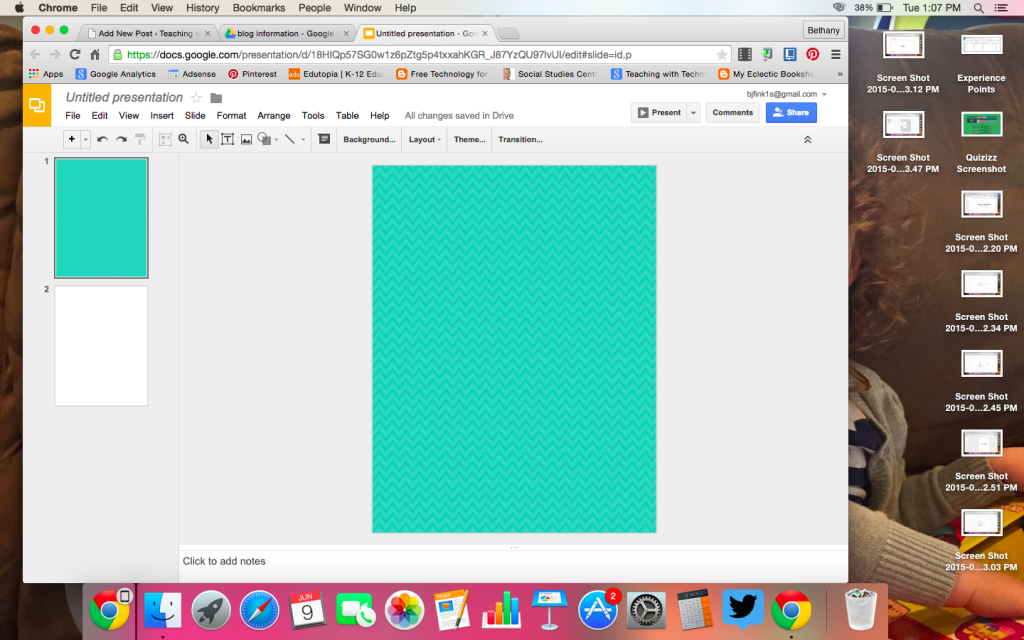Screen dimensions: 1024x640
Task: Open the Layout dropdown
Action: pyautogui.click(x=424, y=139)
